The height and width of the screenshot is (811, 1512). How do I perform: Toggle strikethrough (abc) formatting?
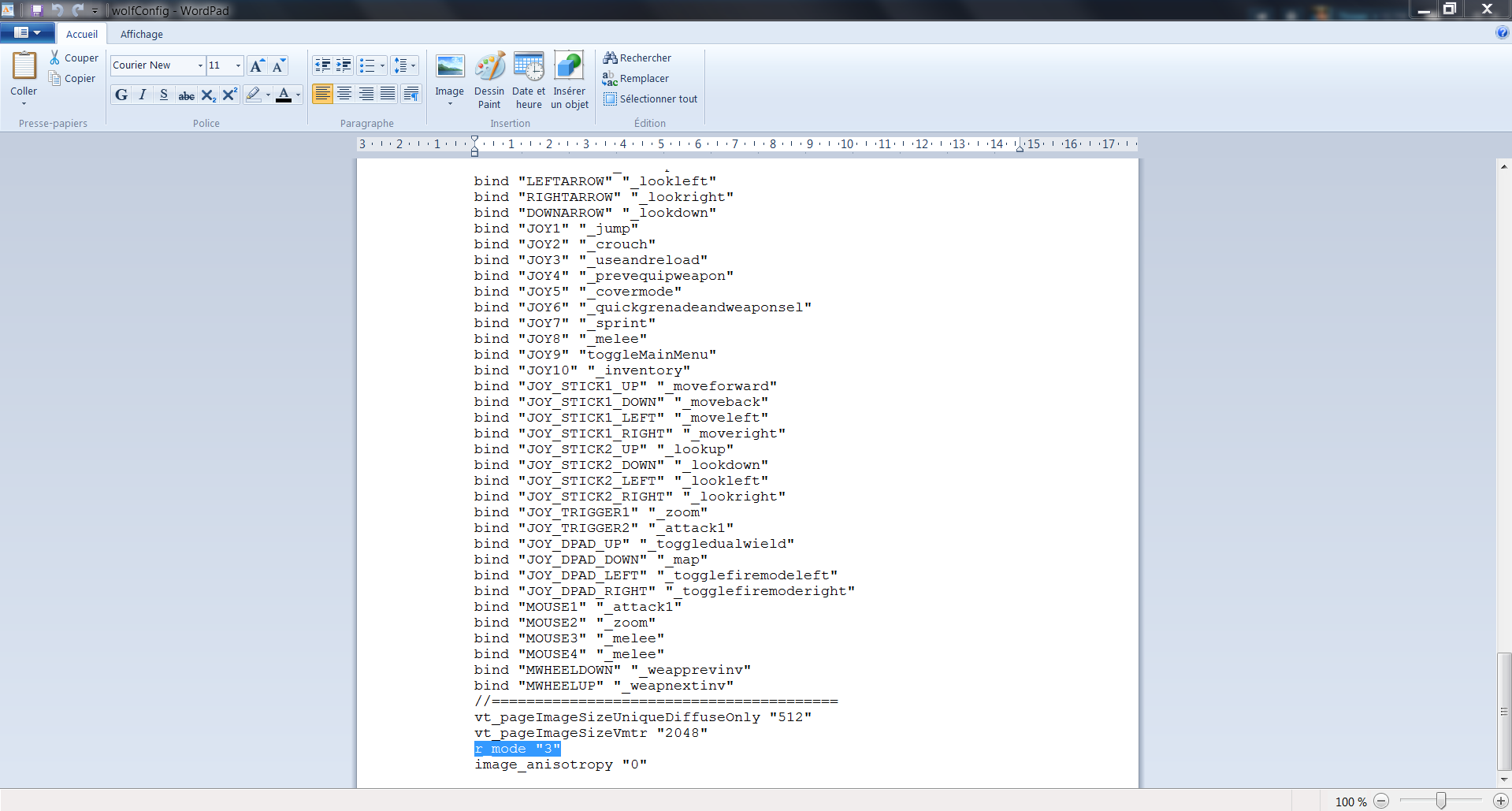[x=186, y=95]
